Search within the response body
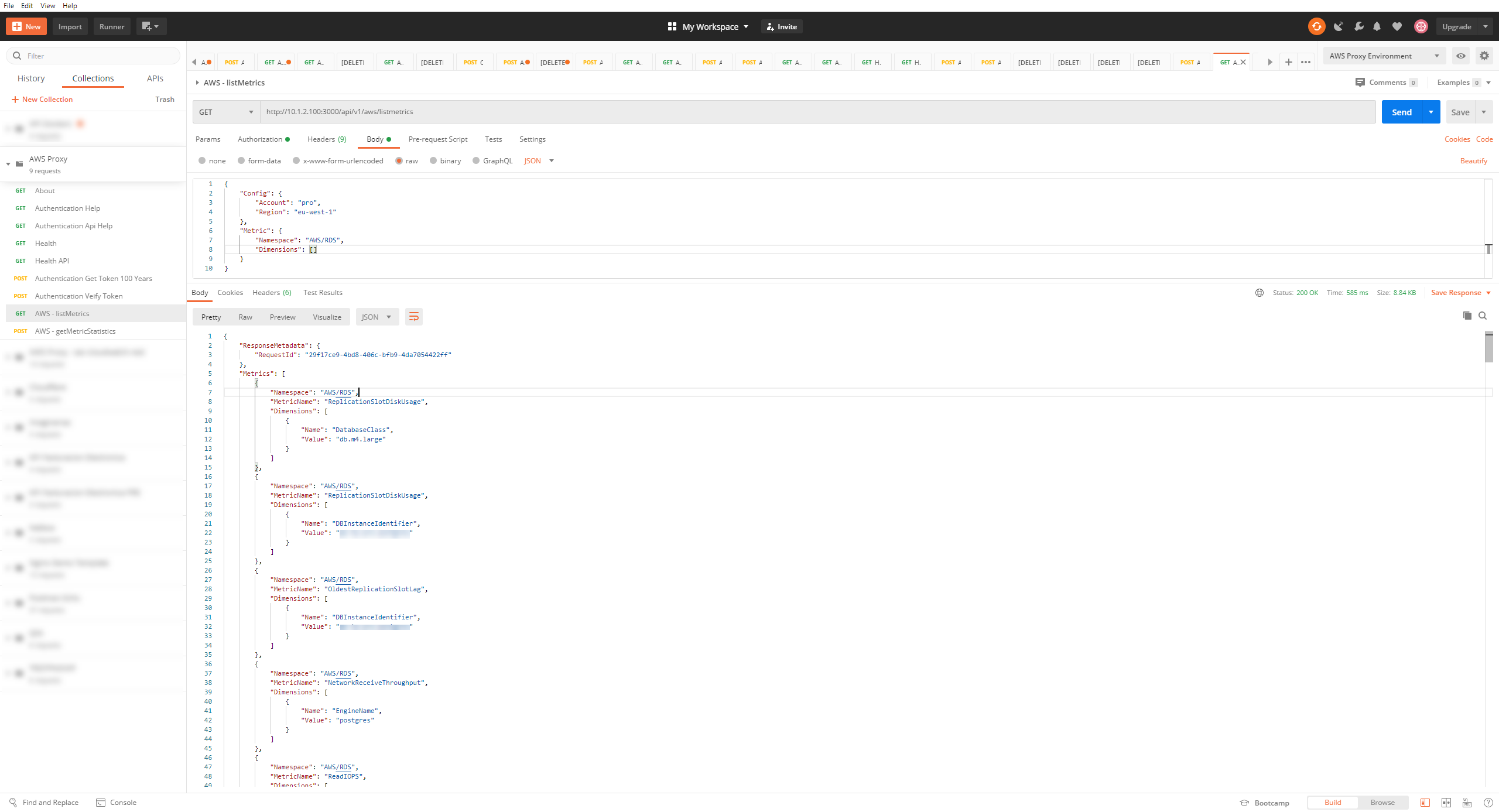1499x812 pixels. point(1483,316)
